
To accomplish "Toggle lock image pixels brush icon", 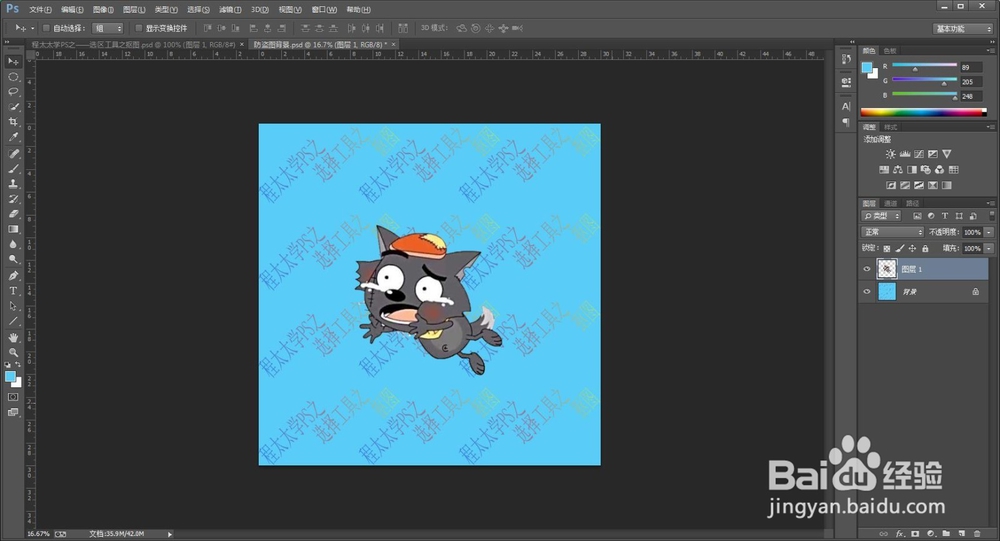I will [x=899, y=248].
